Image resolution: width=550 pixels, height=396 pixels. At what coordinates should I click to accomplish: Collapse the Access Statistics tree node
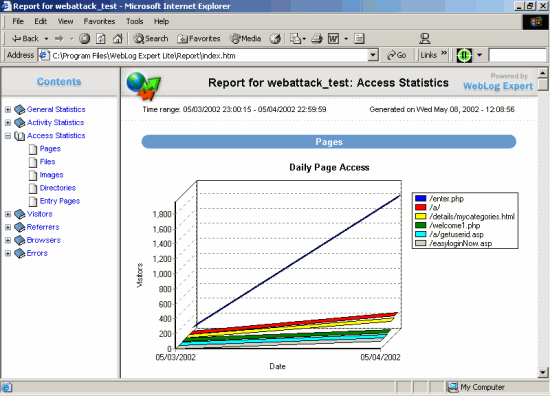tap(8, 136)
